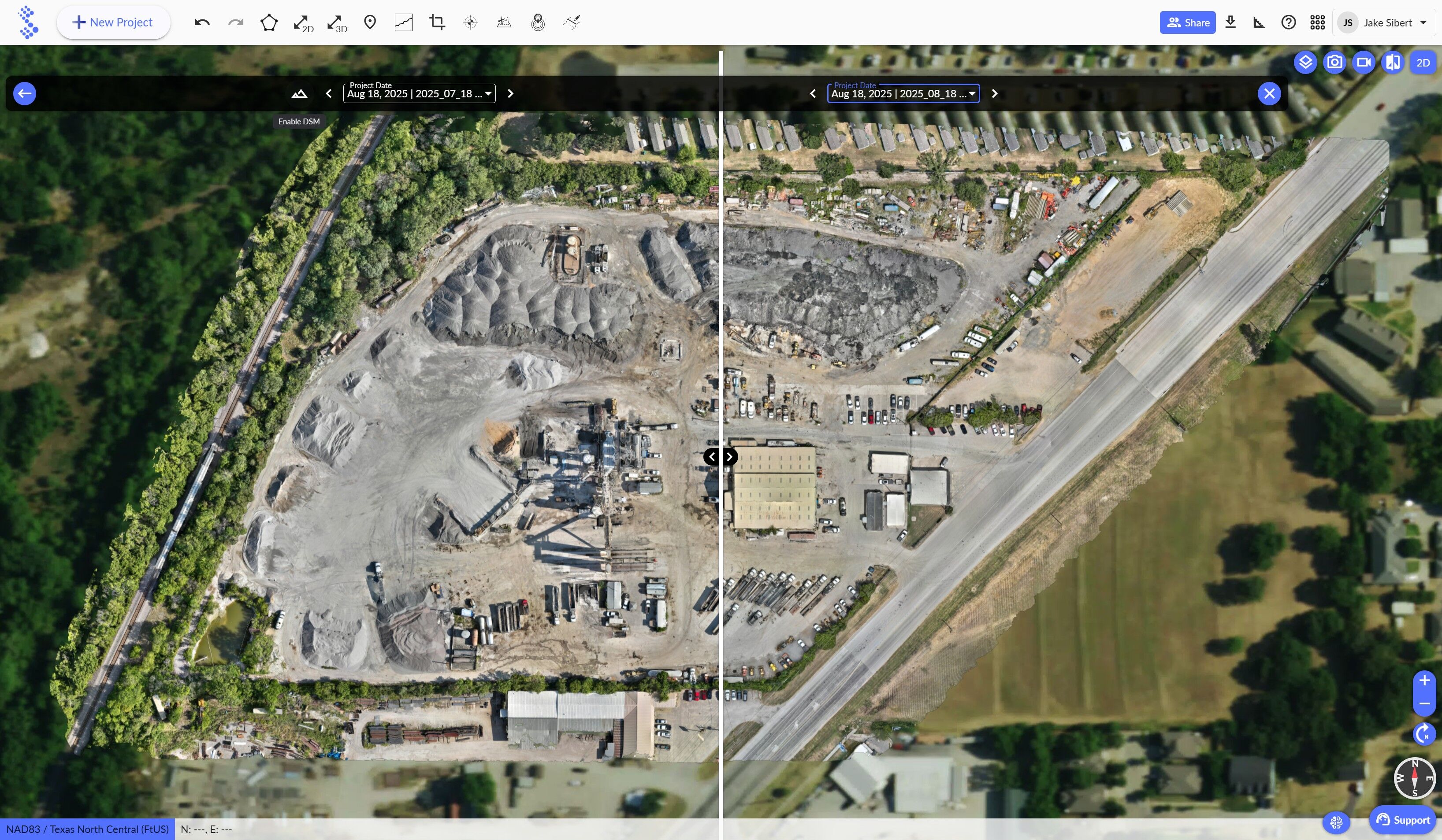Image resolution: width=1442 pixels, height=840 pixels.
Task: Go to previous date on left map
Action: [x=328, y=93]
